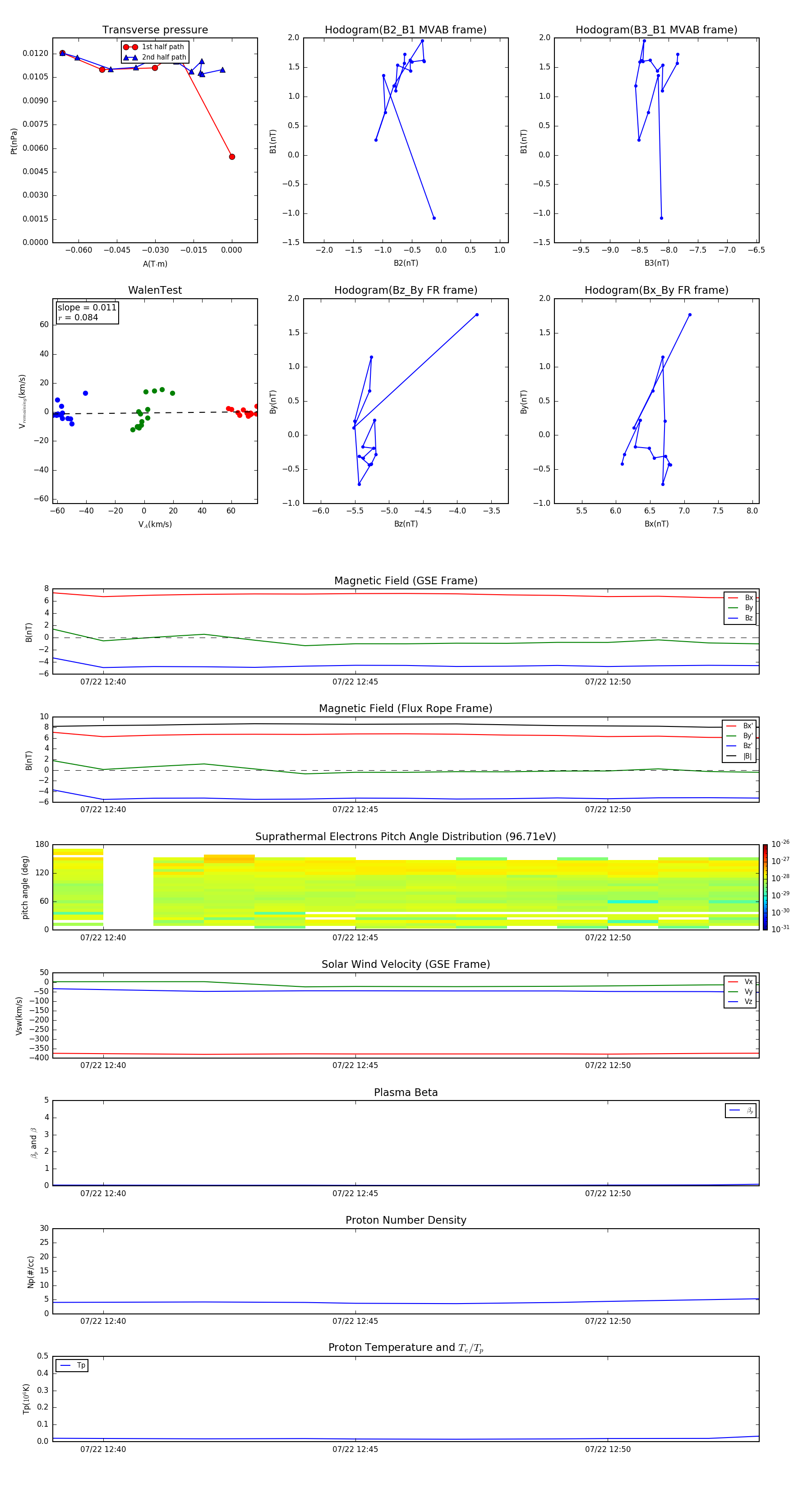
Task: Click the 'Tp' legend entry
Action: point(72,1365)
